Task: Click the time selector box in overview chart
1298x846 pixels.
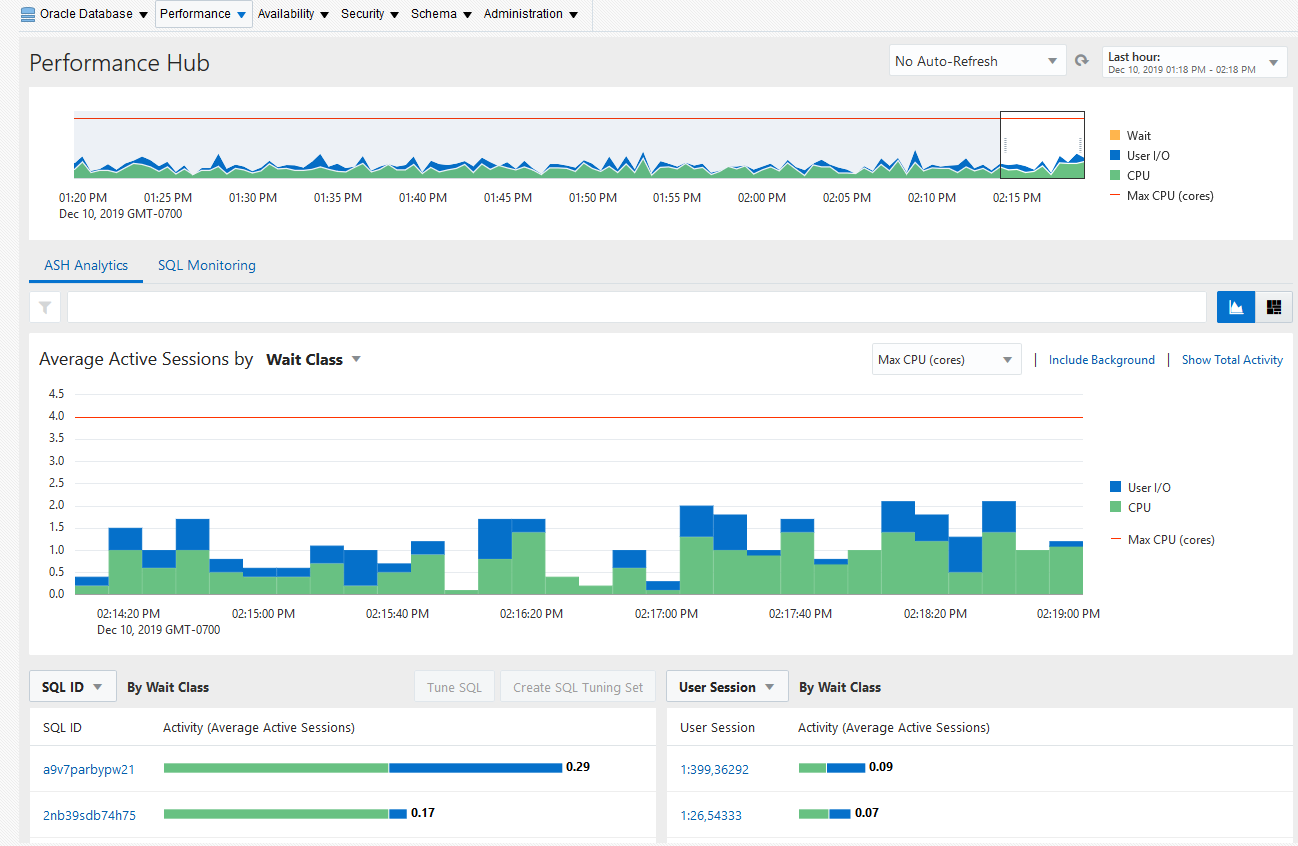Action: pos(1043,145)
